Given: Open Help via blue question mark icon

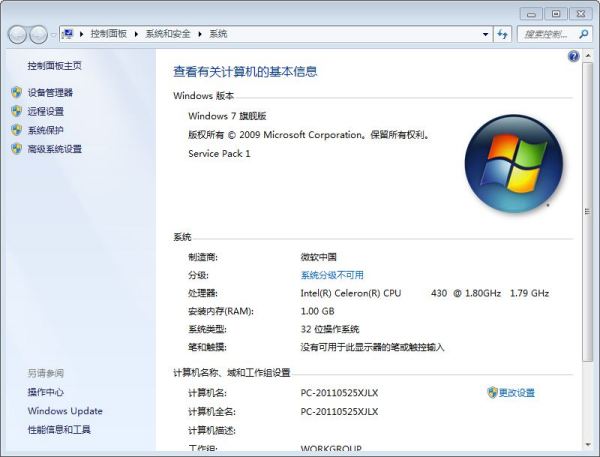Looking at the screenshot, I should [574, 57].
